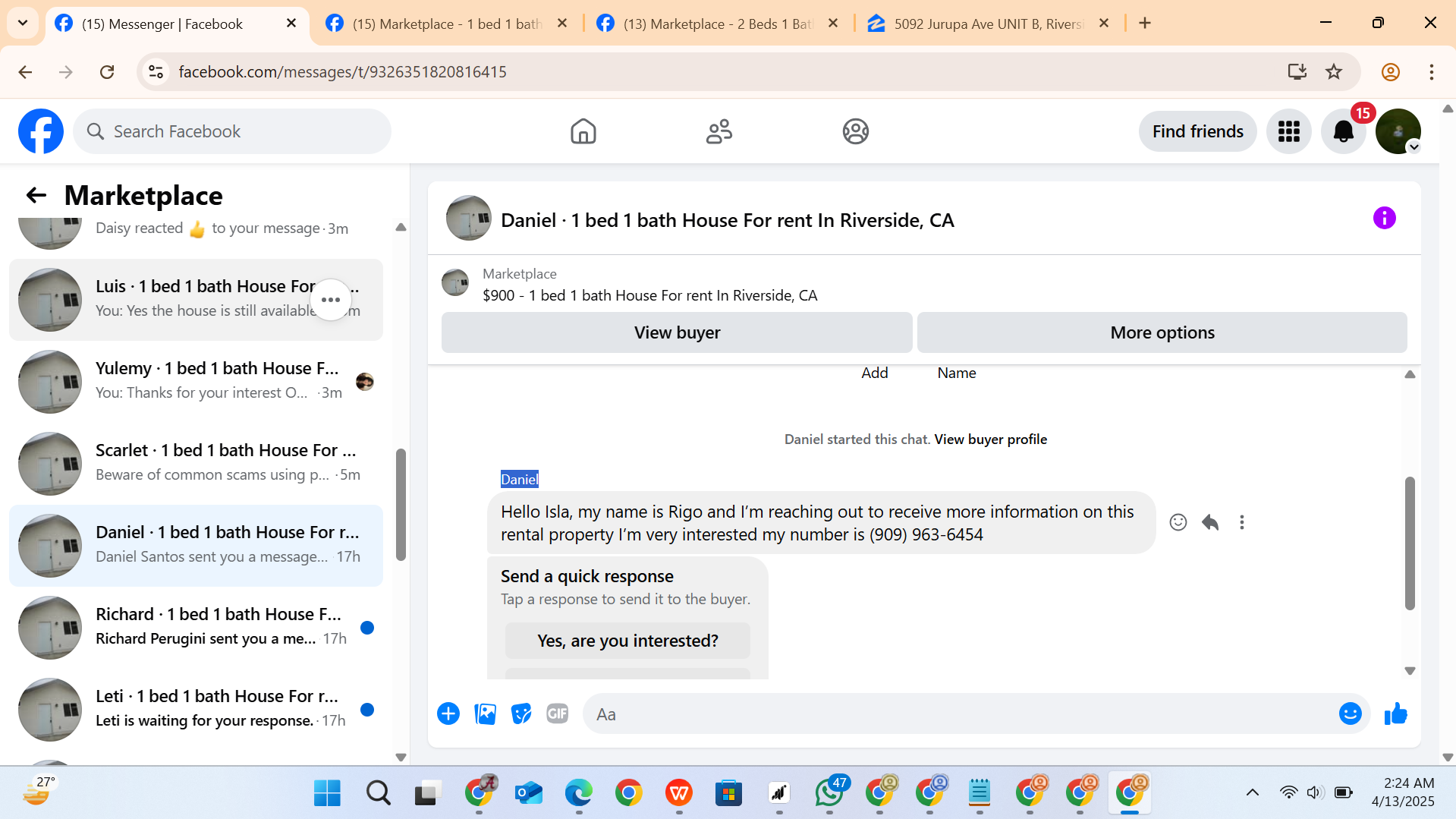Image resolution: width=1456 pixels, height=819 pixels.
Task: Open Richard conversation in list
Action: 196,627
